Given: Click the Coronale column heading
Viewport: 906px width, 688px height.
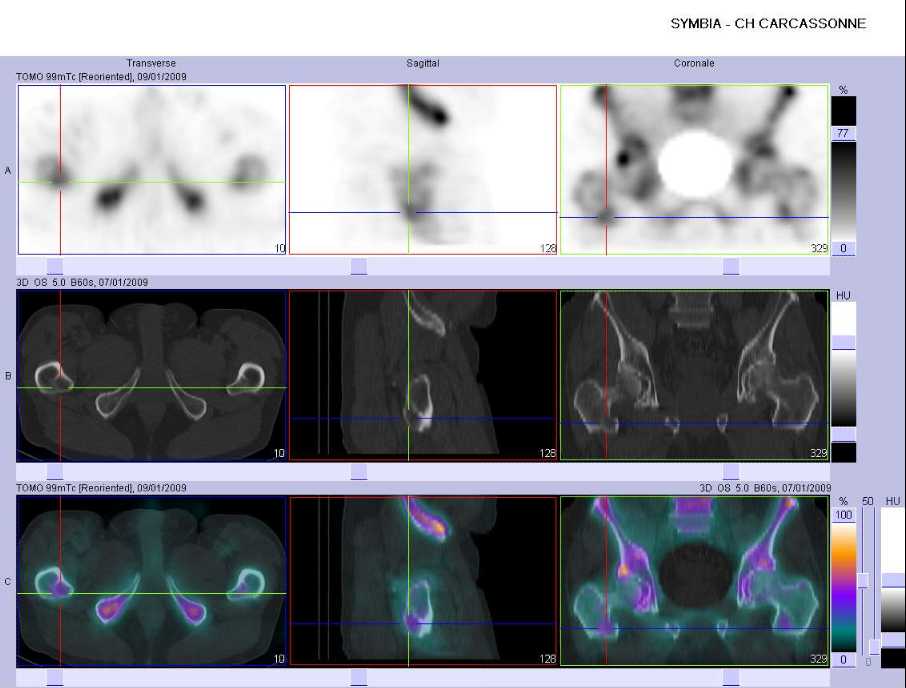Looking at the screenshot, I should pos(694,63).
